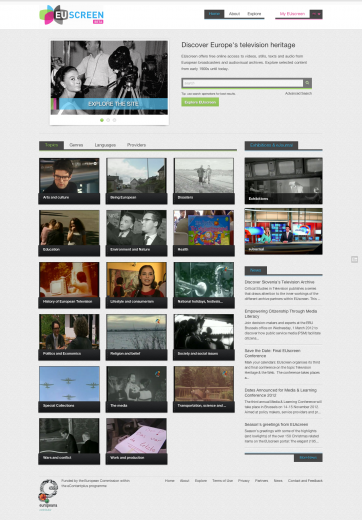Open National holidays, festivals thumbnail

204,285
